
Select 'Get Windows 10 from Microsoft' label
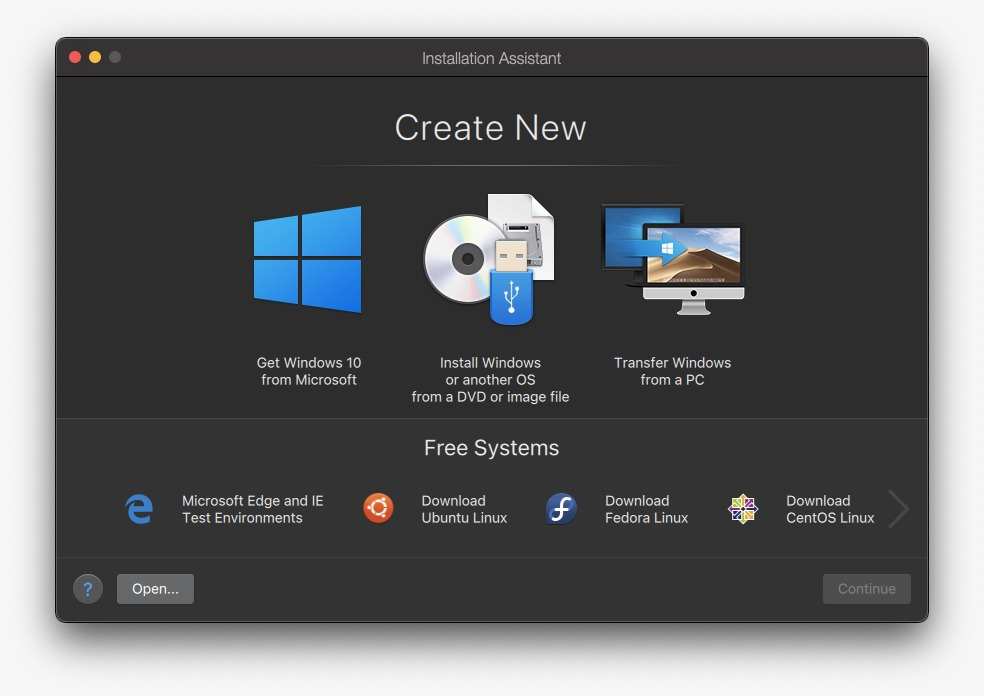[x=309, y=371]
